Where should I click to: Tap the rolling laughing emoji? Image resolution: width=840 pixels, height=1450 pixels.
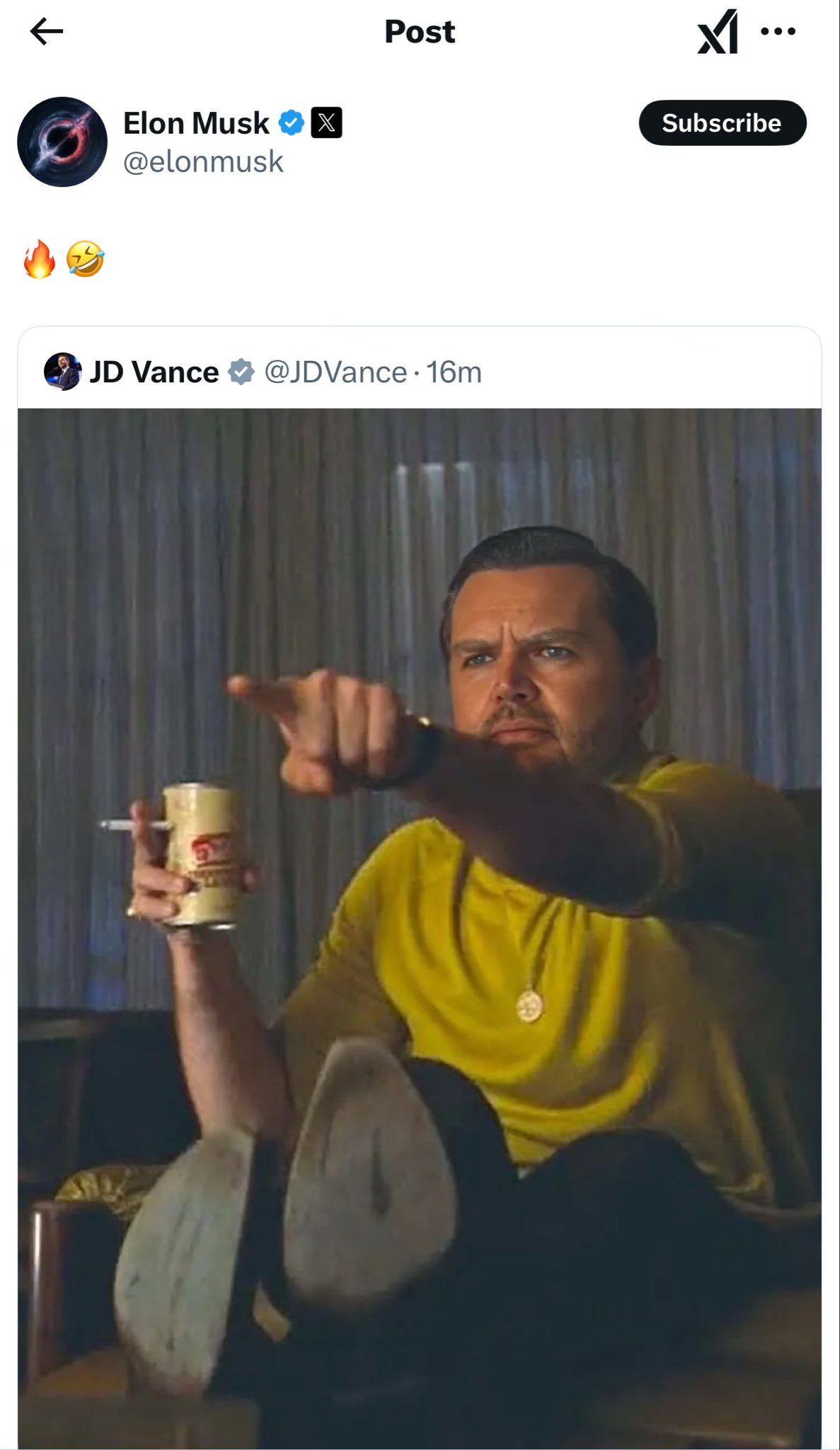(85, 258)
